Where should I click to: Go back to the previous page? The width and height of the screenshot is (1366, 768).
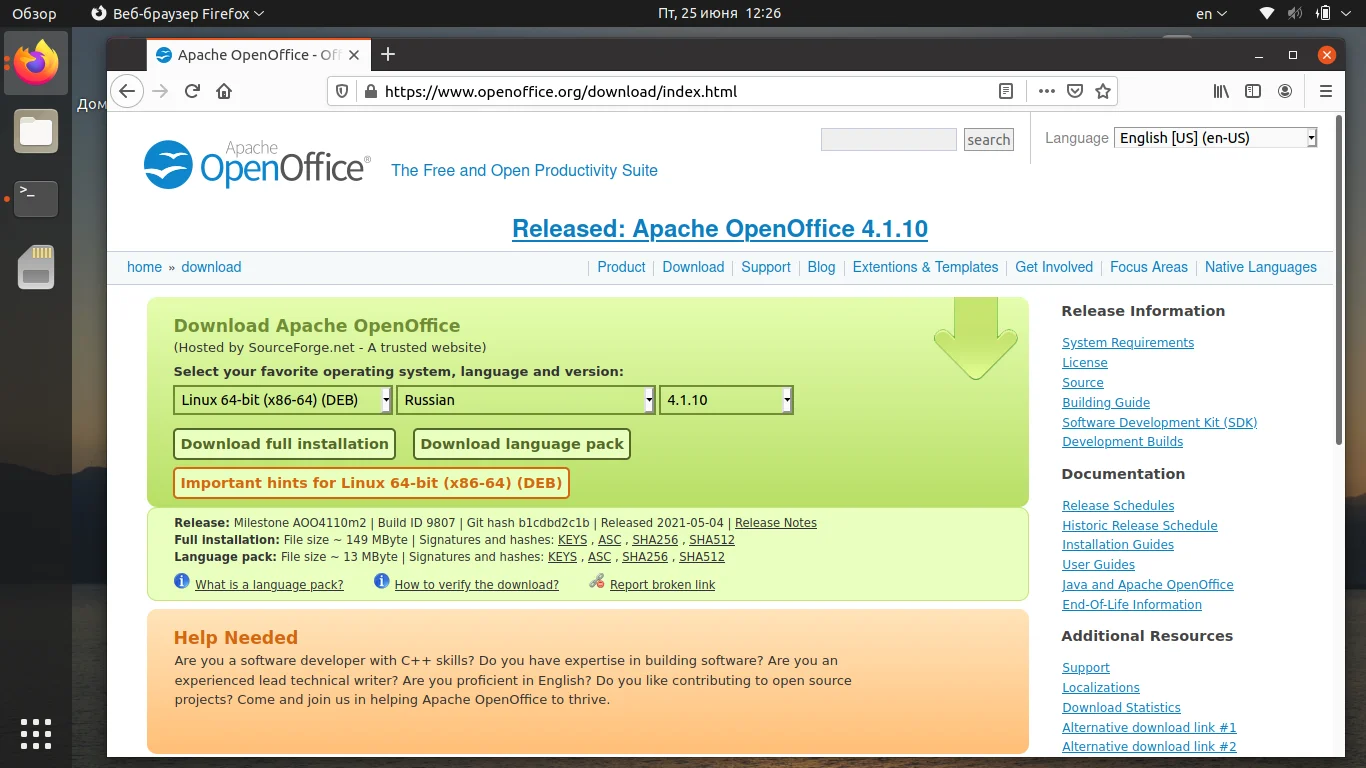(x=126, y=91)
